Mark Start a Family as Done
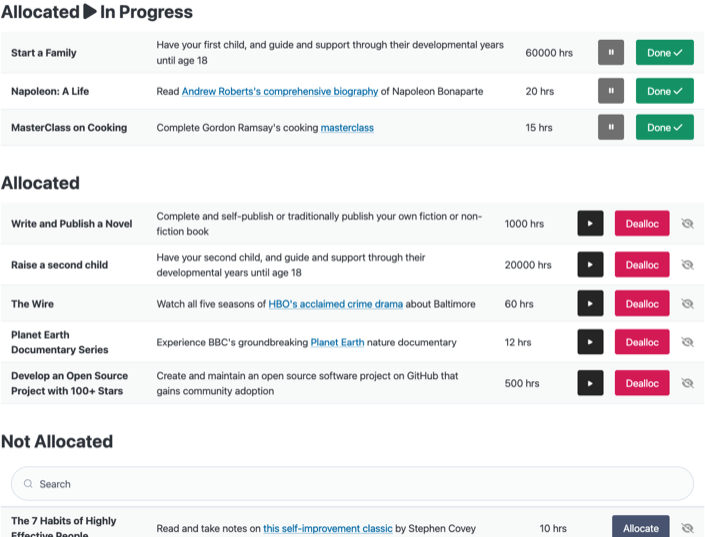The width and height of the screenshot is (705, 537). pos(665,53)
